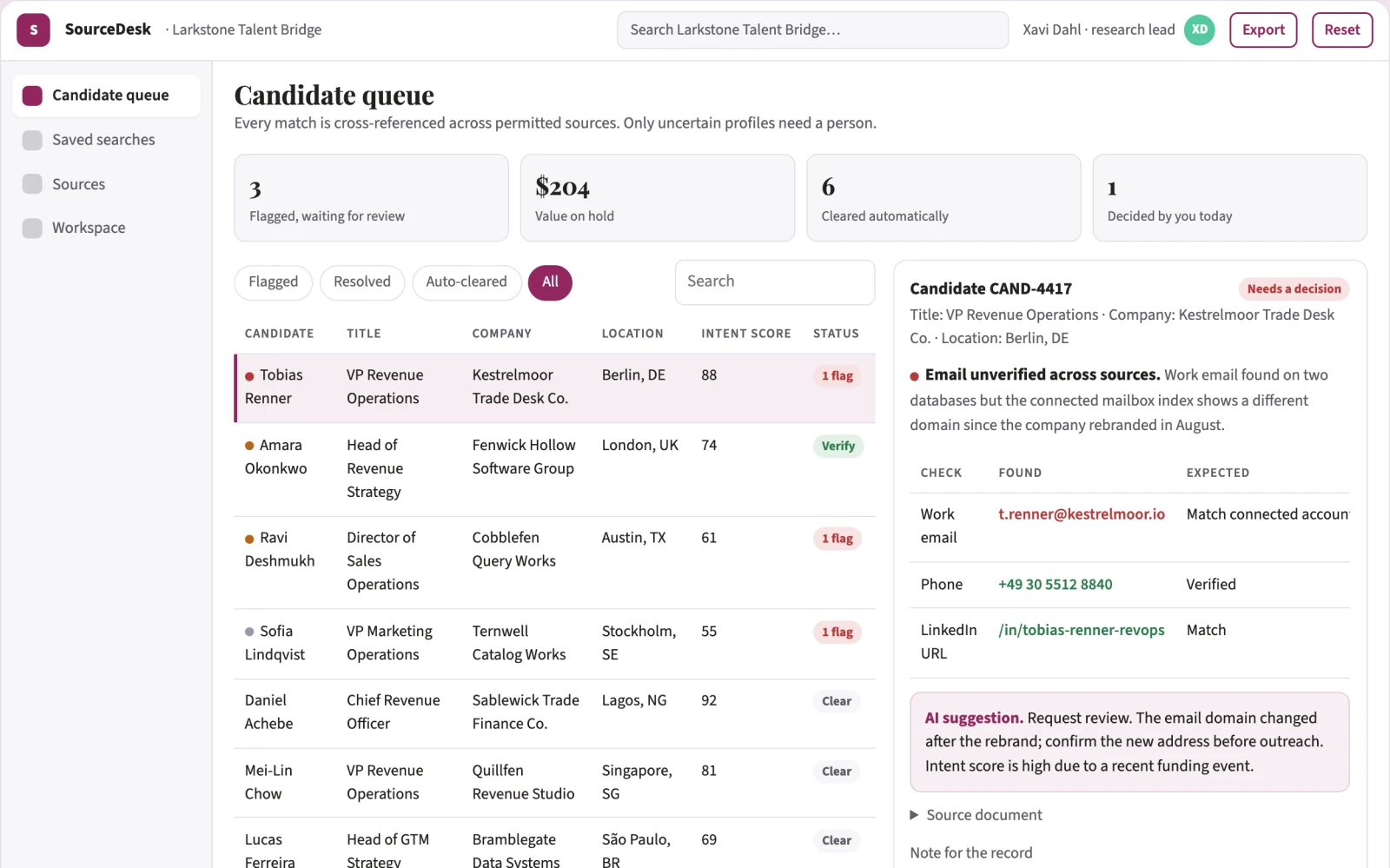
Task: Open Candidate queue in the sidebar
Action: point(106,96)
